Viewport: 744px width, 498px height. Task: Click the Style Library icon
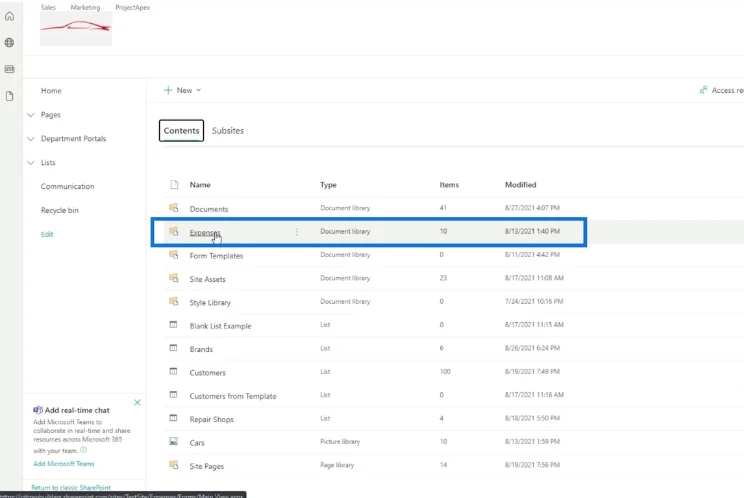click(x=174, y=301)
